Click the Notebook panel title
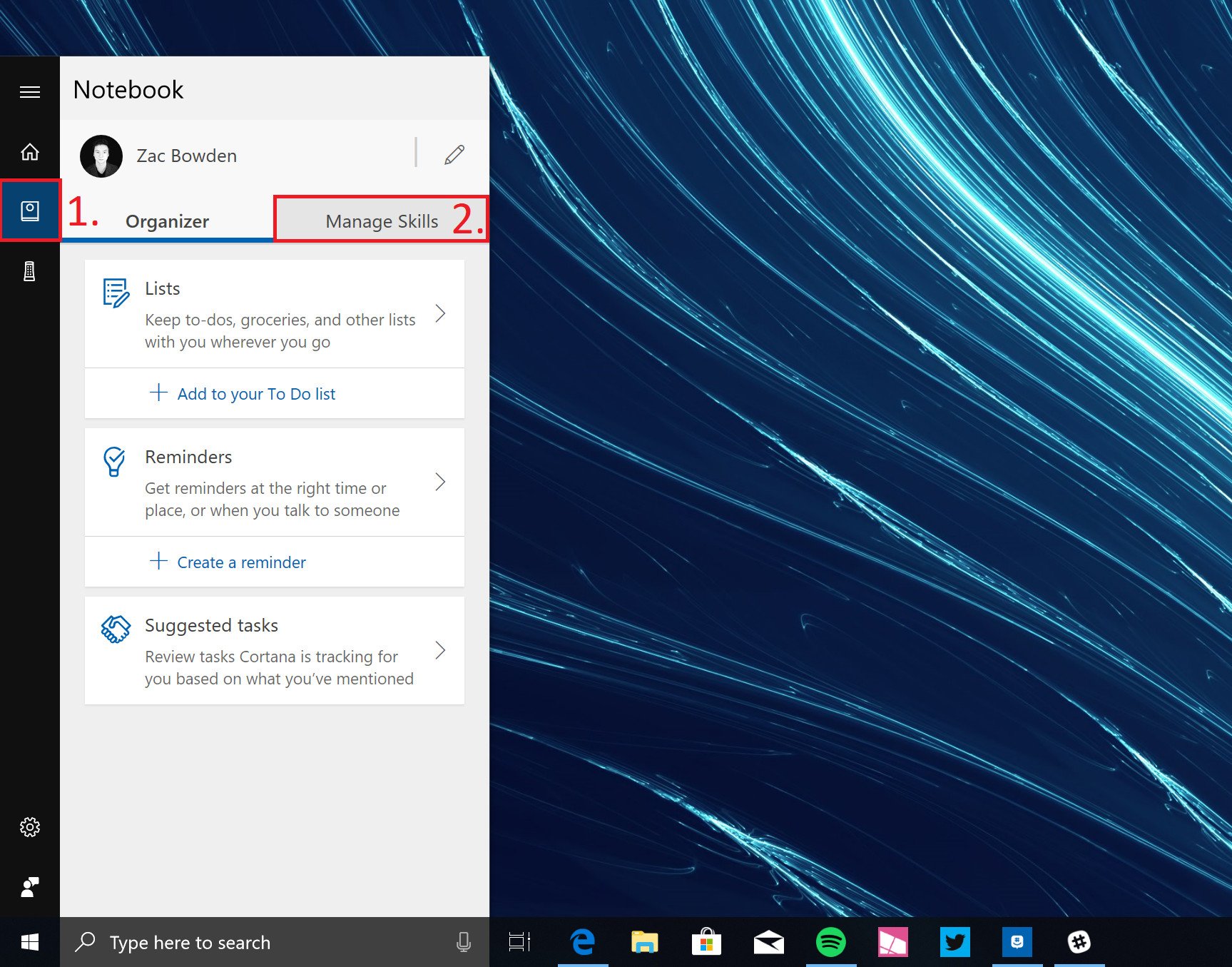Image resolution: width=1232 pixels, height=967 pixels. click(x=128, y=90)
